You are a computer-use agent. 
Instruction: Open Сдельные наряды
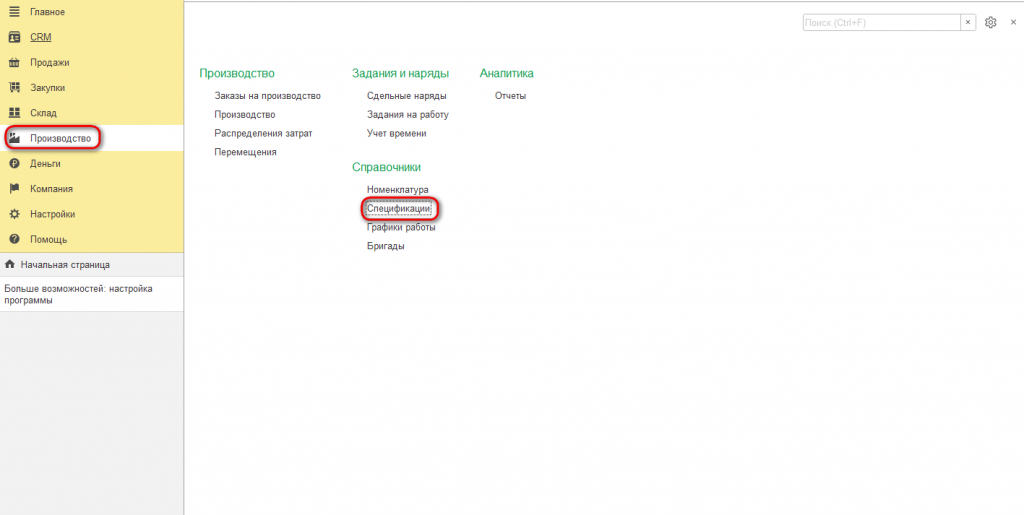407,96
